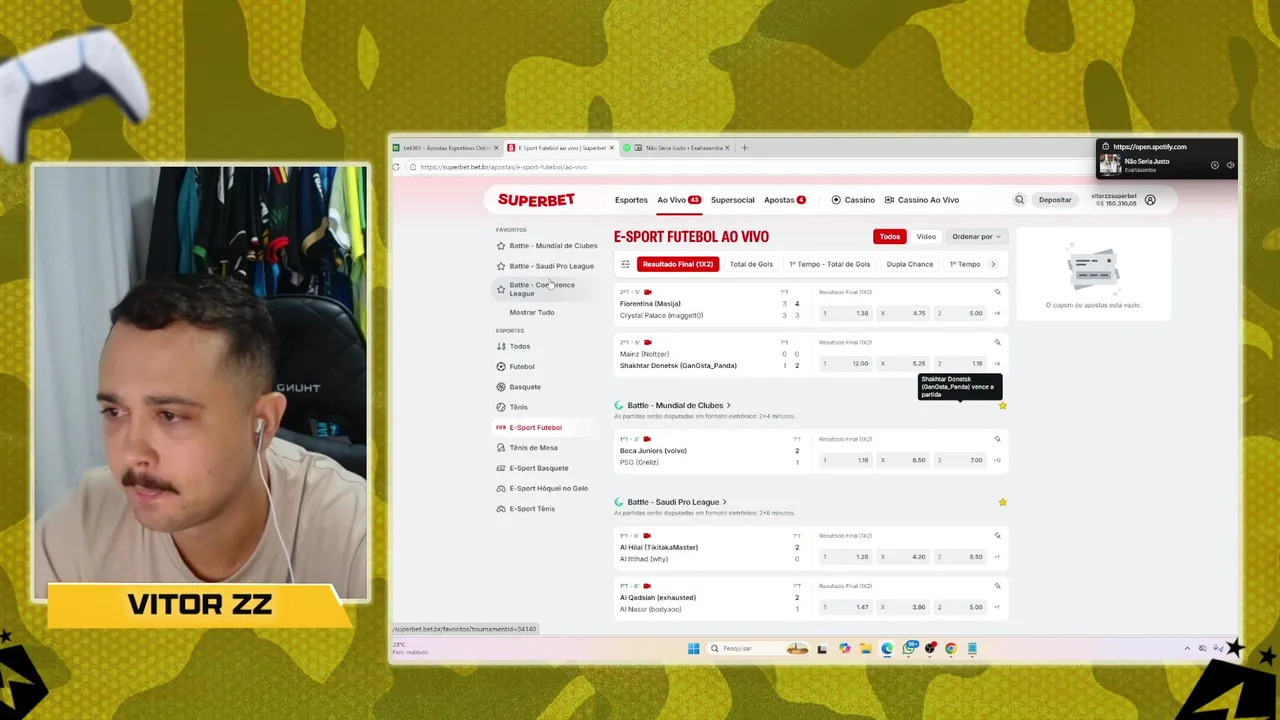Click the star icon beside Battle - Conference League in favorites
Image resolution: width=1280 pixels, height=720 pixels.
tap(501, 289)
